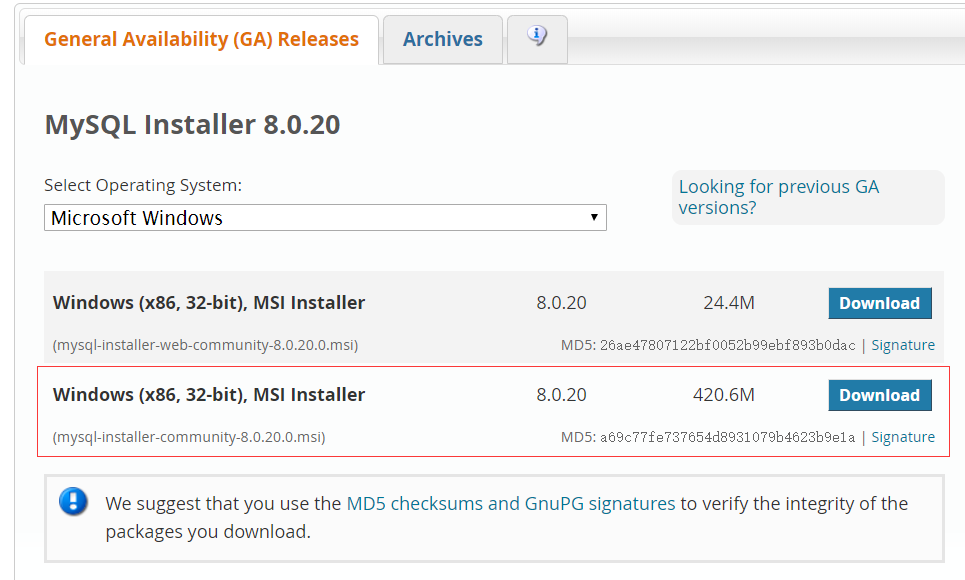Click the Signature link for the full installer

[903, 437]
